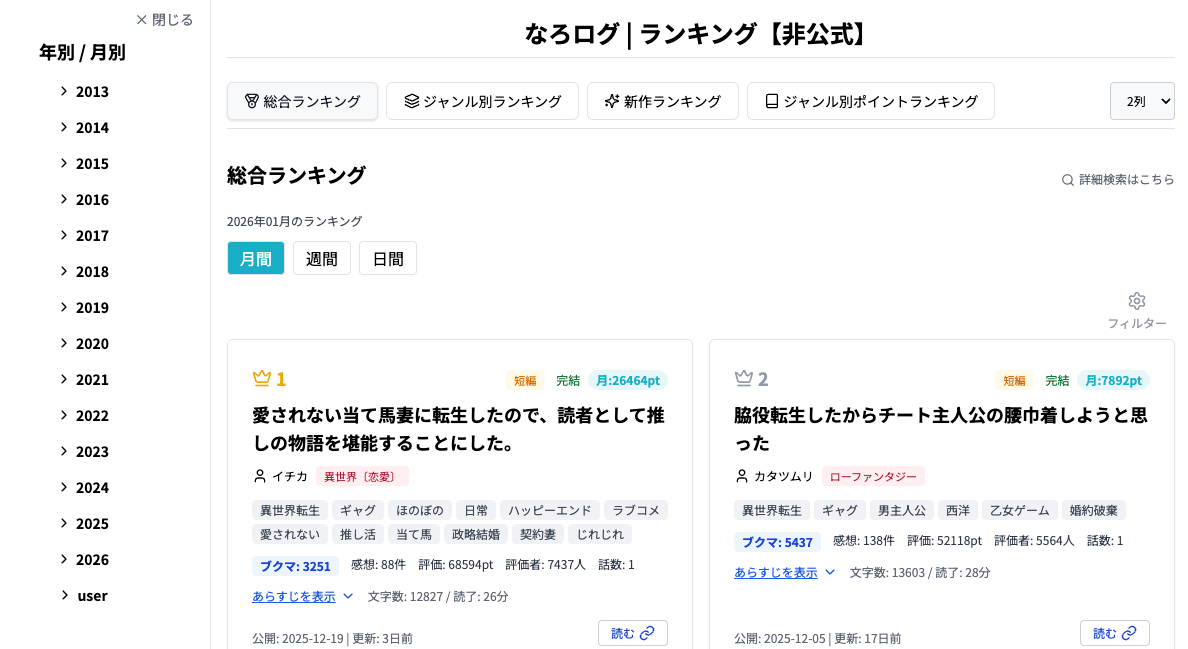Click the crown icon on rank 2 card
This screenshot has width=1188, height=649.
pyautogui.click(x=743, y=378)
